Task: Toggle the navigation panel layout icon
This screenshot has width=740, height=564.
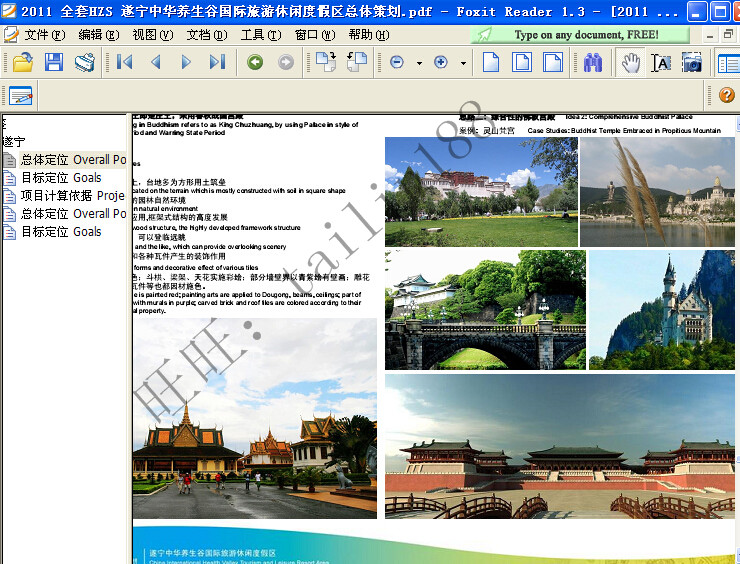Action: pyautogui.click(x=728, y=62)
